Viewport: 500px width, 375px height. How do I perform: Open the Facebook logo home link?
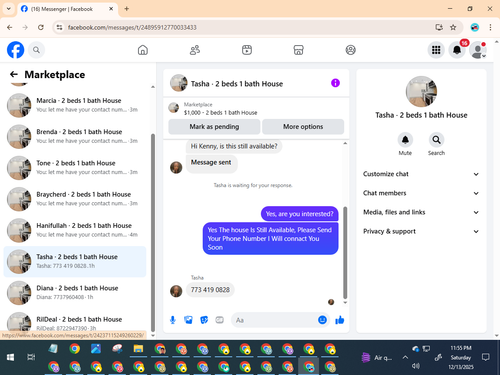[x=15, y=50]
